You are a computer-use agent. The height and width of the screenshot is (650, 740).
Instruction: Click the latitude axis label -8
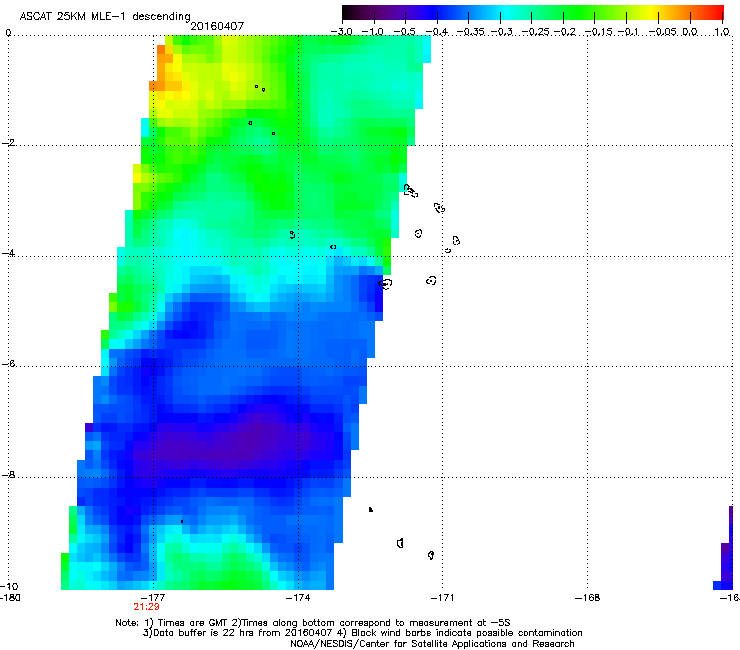(9, 474)
